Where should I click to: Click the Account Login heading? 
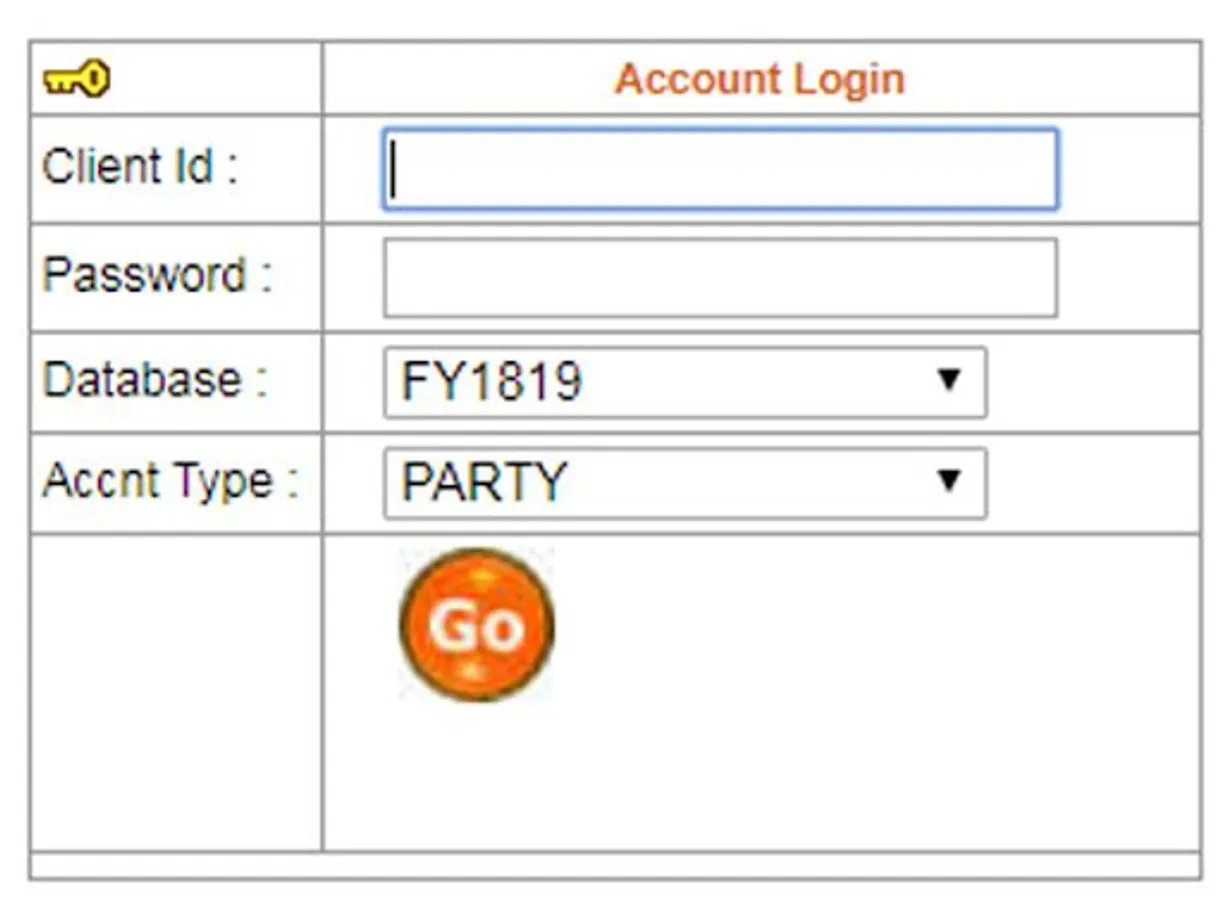pos(759,79)
